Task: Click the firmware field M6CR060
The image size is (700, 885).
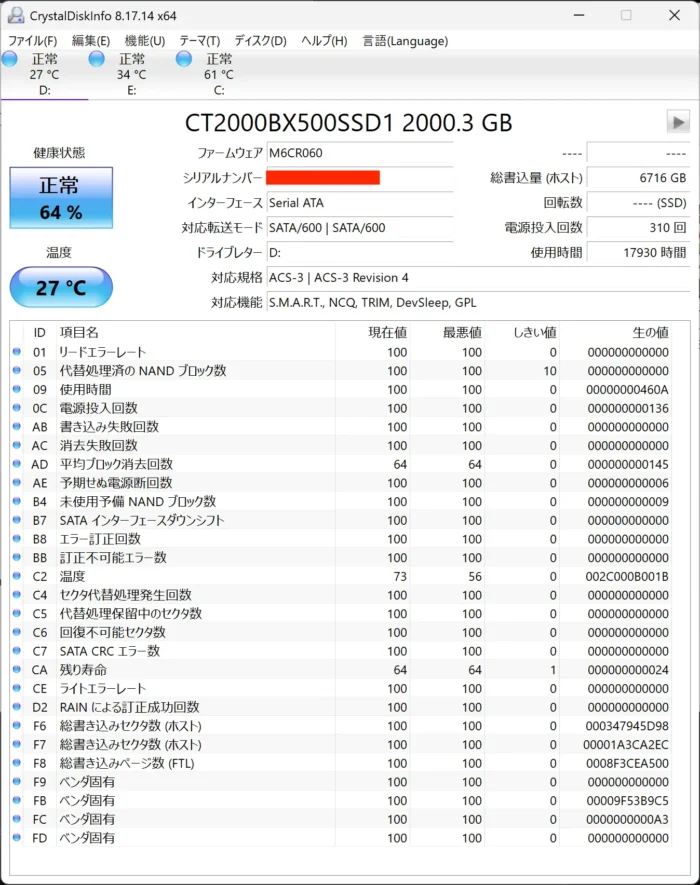Action: coord(359,153)
